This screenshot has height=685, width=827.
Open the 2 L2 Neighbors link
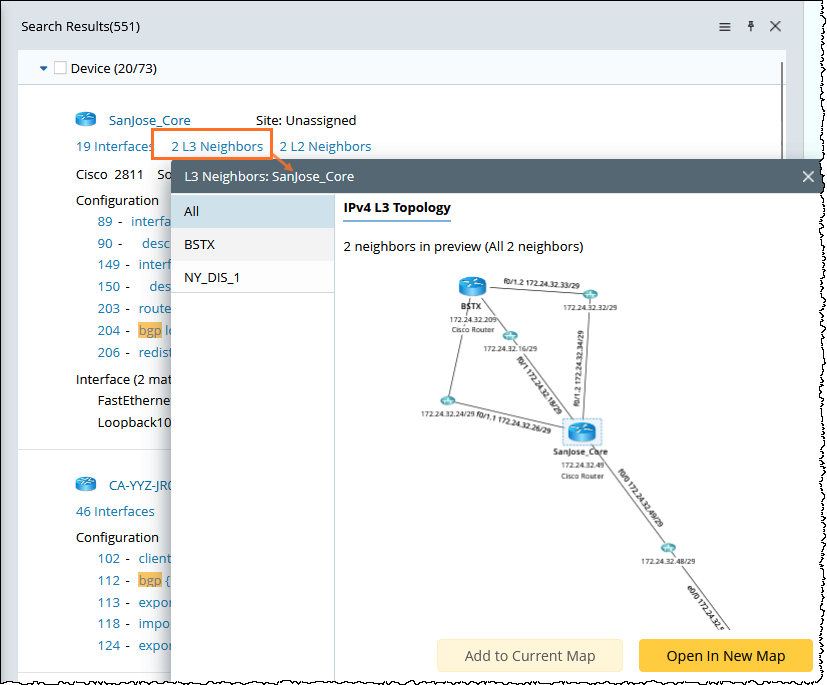pos(325,146)
